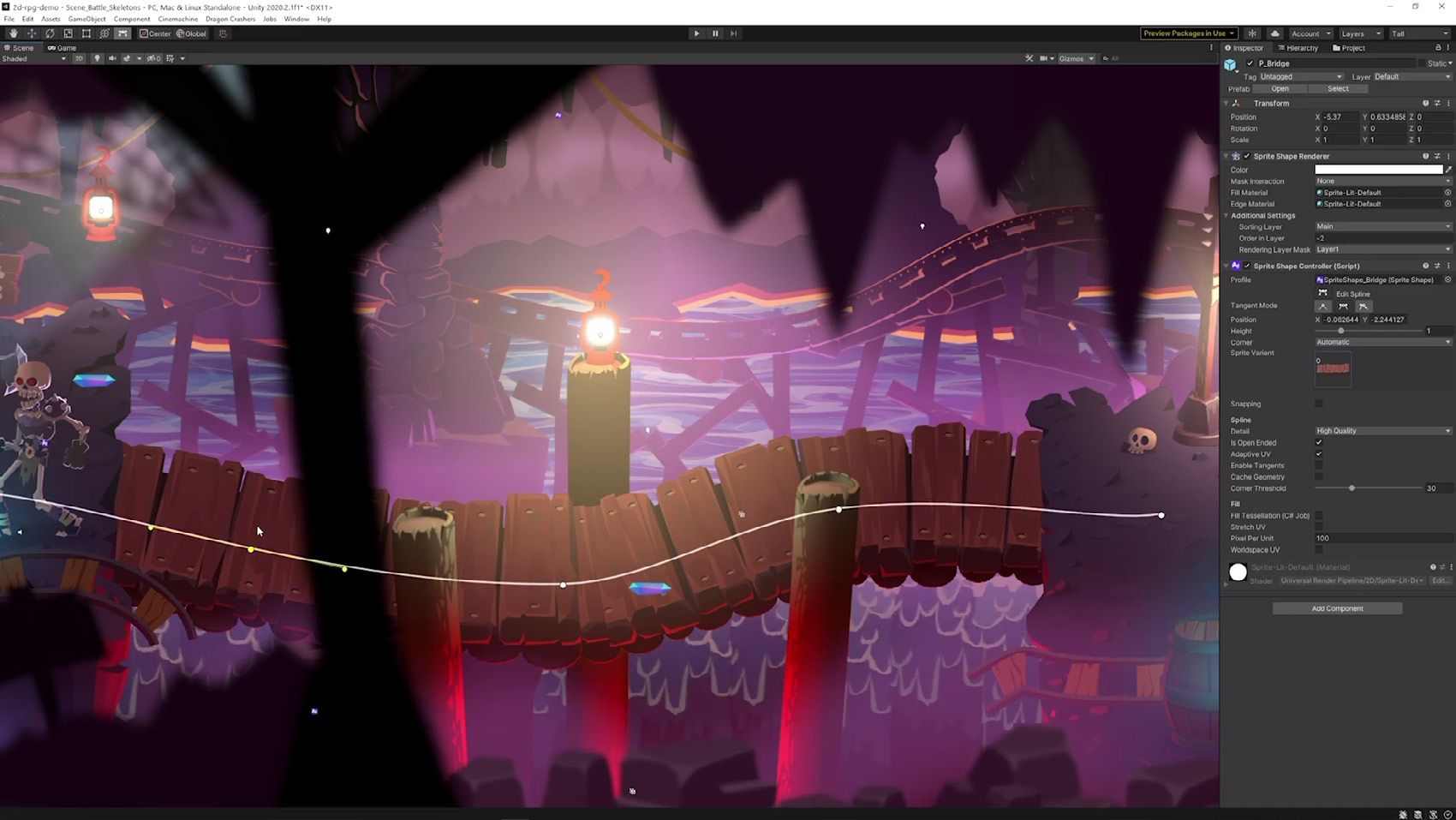Toggle scene lighting bulb icon
The height and width of the screenshot is (820, 1456).
(x=97, y=58)
